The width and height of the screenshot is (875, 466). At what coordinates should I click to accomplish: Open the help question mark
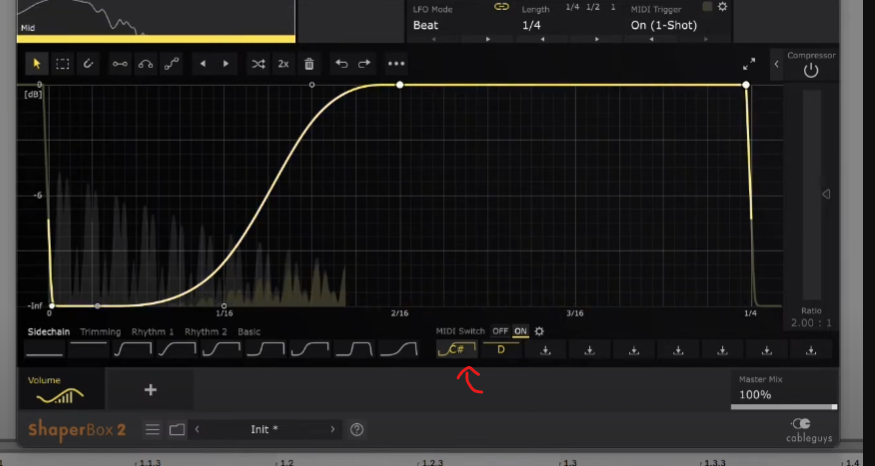click(357, 429)
